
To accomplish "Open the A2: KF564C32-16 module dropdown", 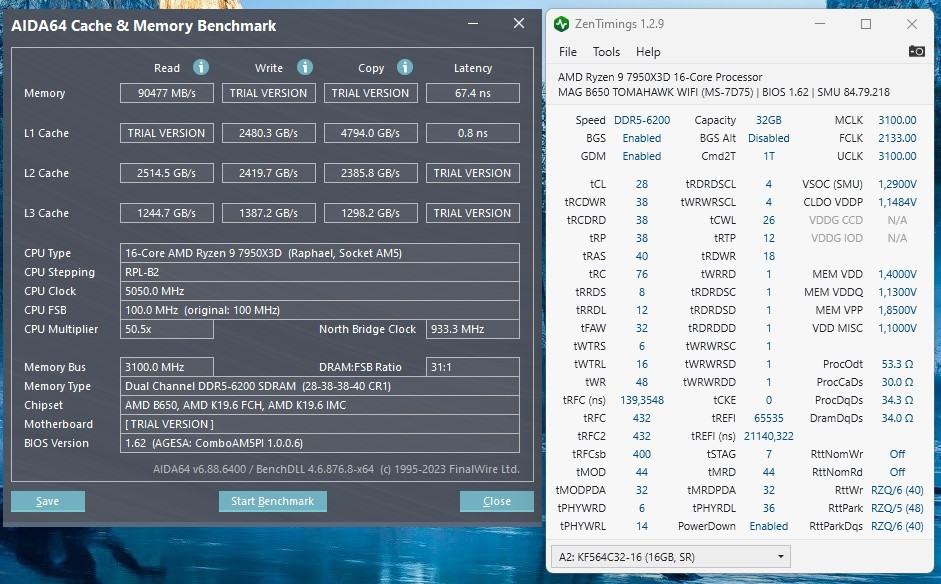I will point(670,556).
